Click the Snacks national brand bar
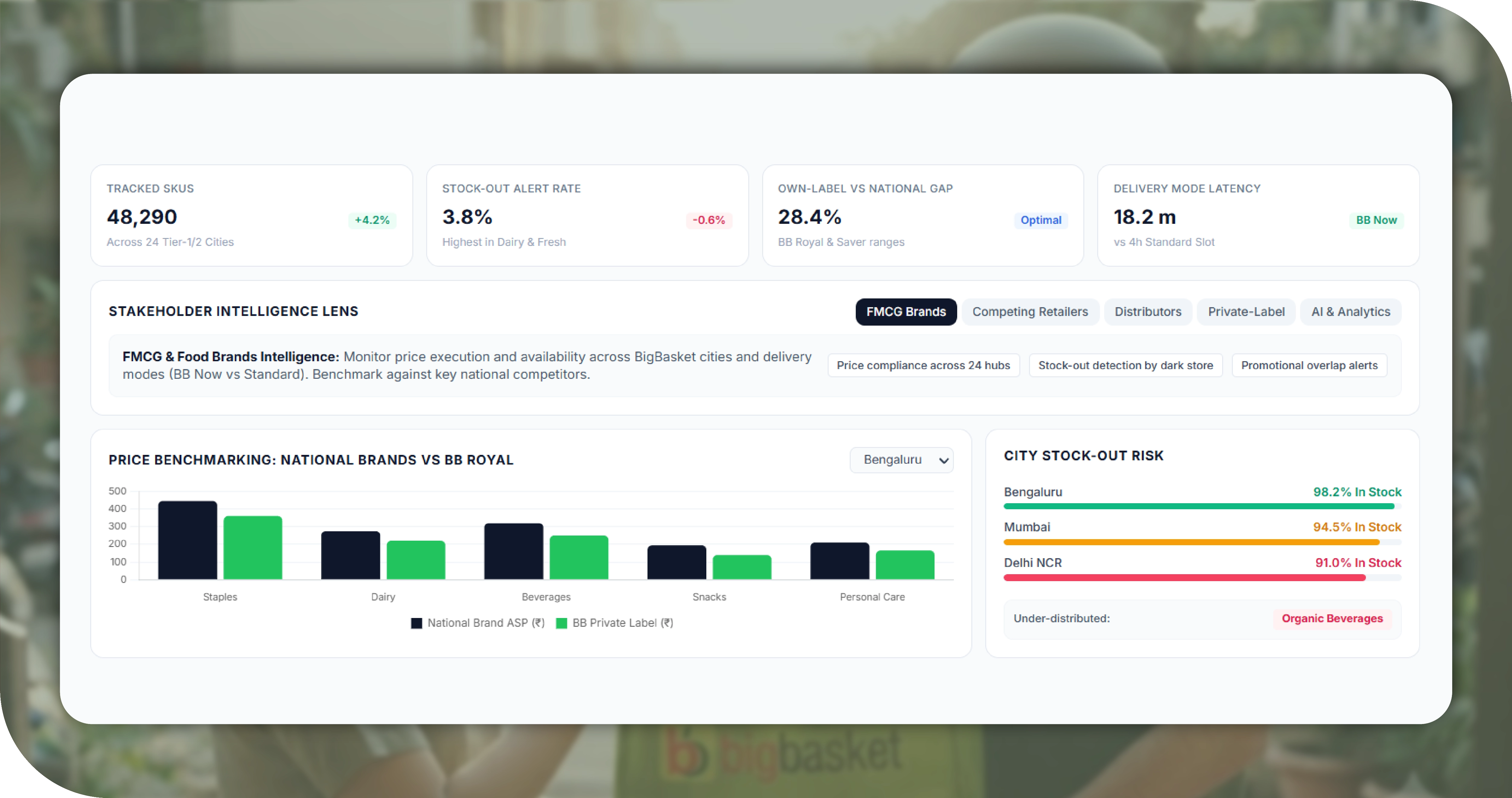The height and width of the screenshot is (798, 1512). tap(677, 562)
